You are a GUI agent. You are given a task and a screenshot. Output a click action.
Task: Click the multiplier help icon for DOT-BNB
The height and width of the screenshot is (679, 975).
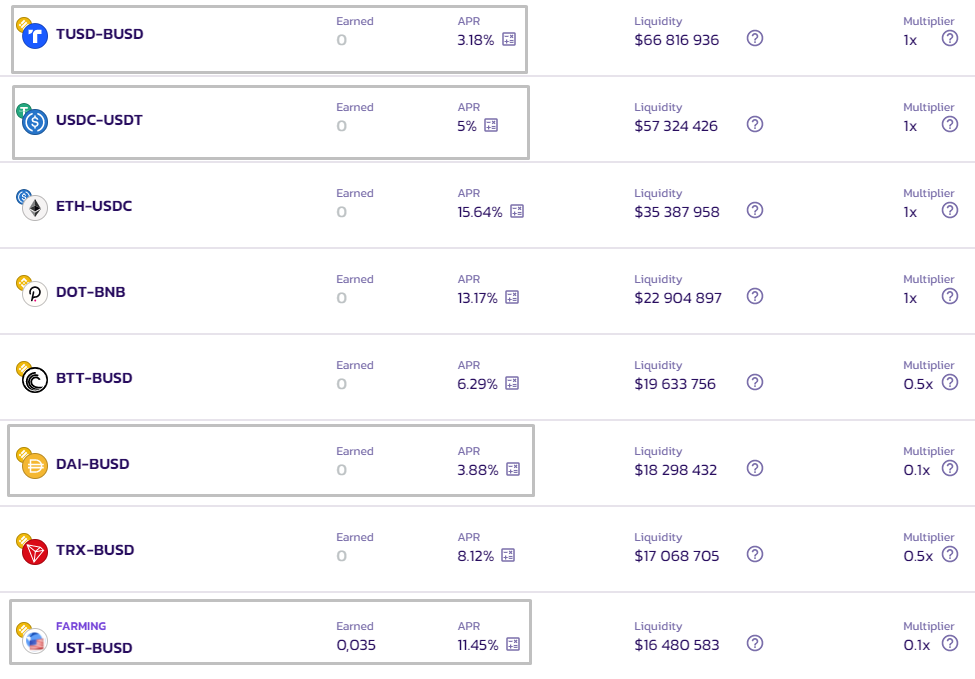click(950, 296)
